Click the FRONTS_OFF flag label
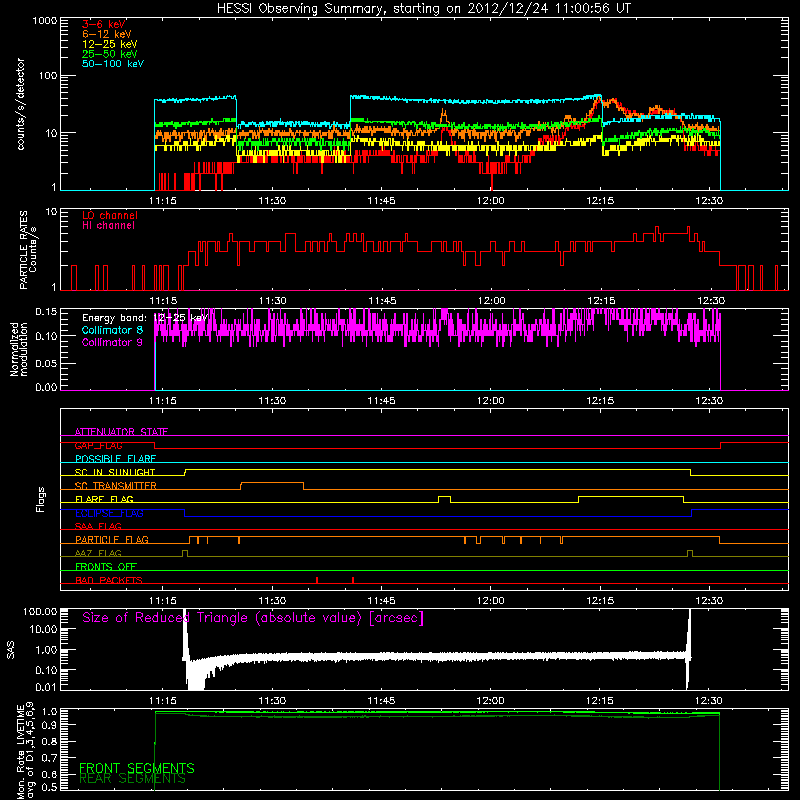 coord(106,566)
